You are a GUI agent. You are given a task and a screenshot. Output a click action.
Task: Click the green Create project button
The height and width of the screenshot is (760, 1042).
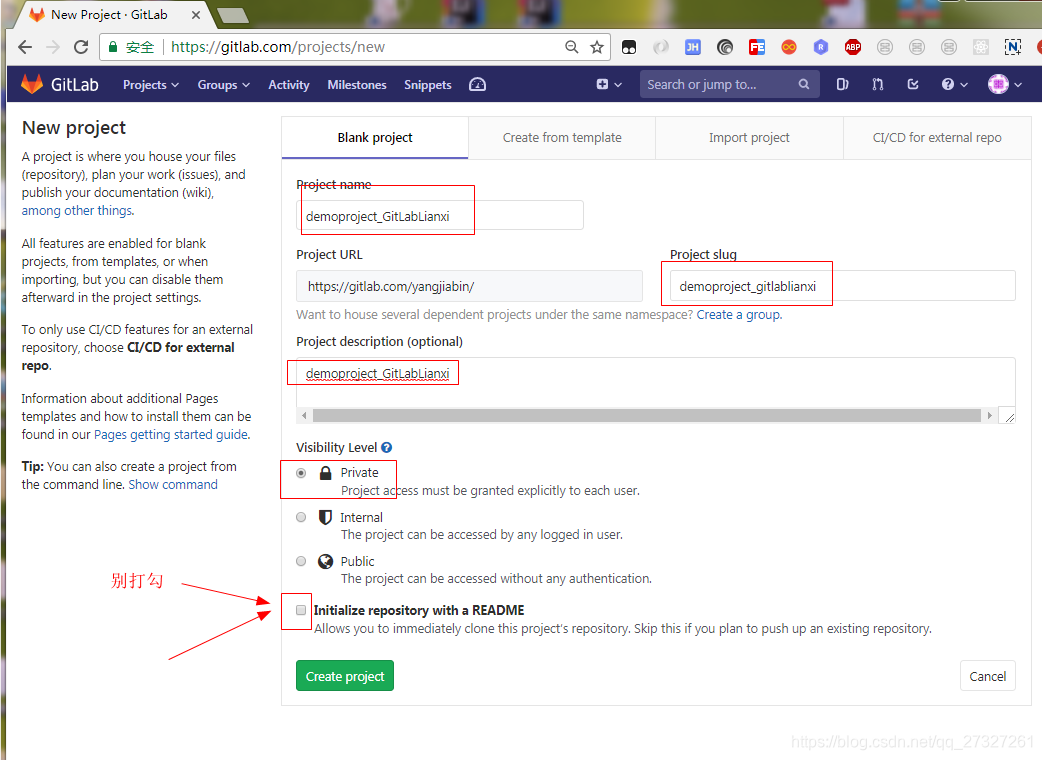[345, 676]
